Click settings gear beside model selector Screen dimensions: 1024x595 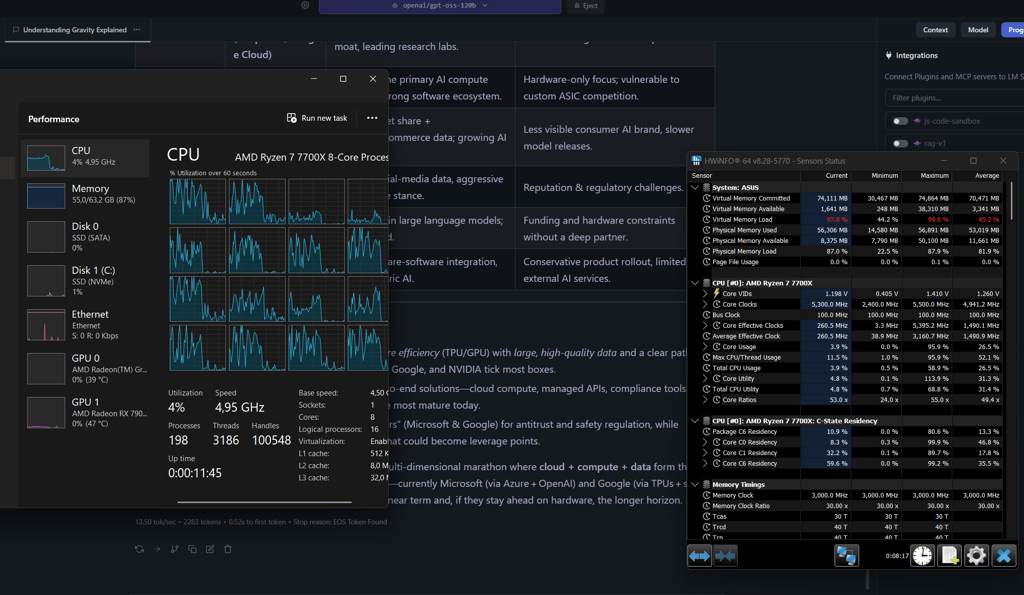305,5
